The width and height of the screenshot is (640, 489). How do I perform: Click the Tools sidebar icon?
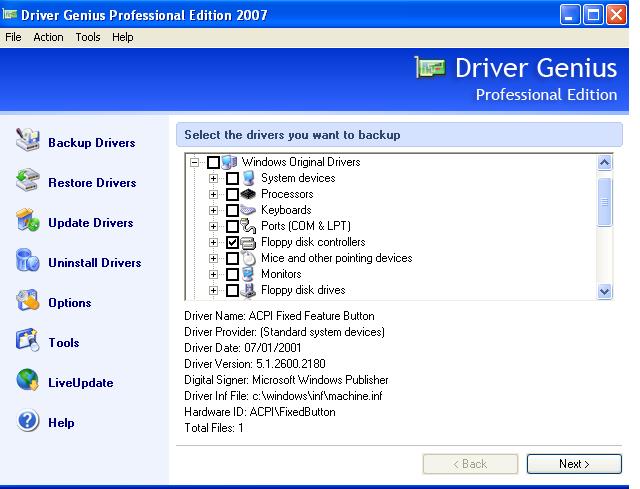27,340
